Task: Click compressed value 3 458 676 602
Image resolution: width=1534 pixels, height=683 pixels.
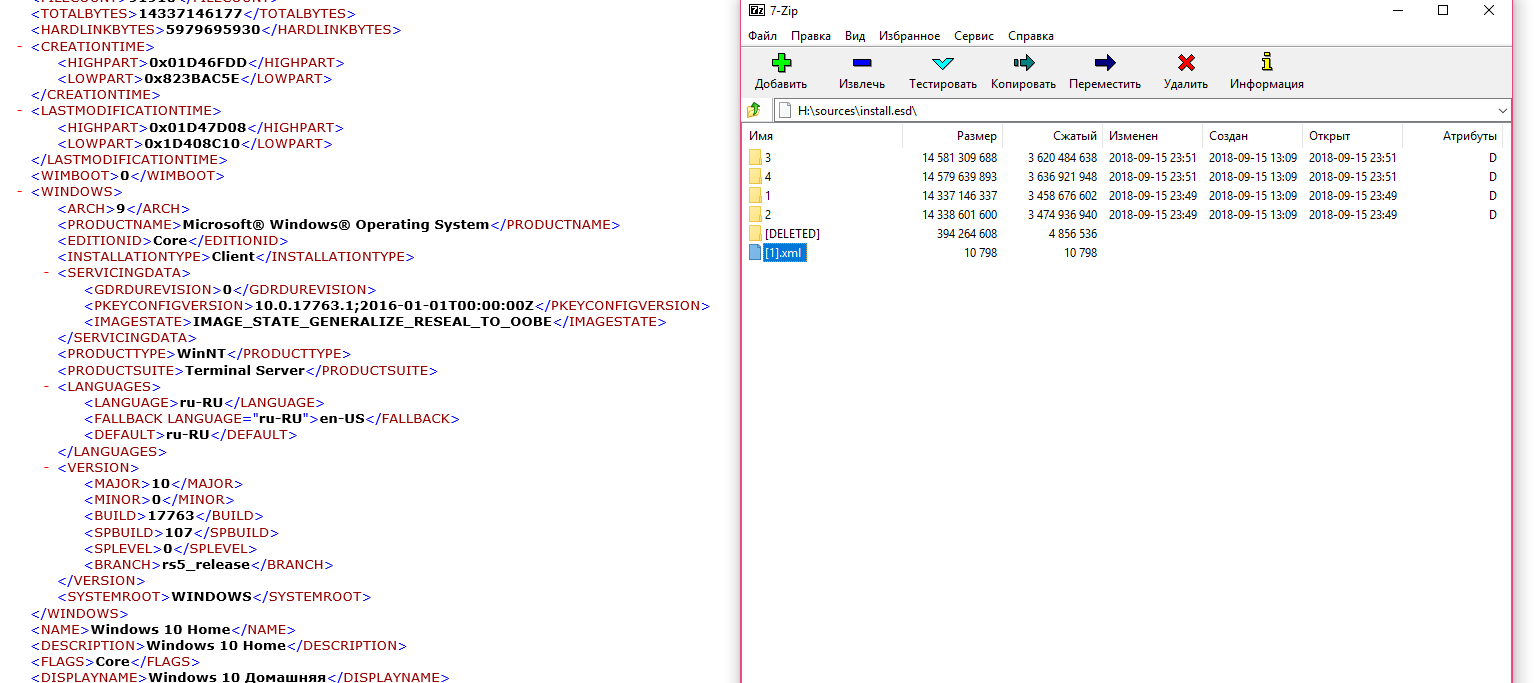Action: (x=1062, y=196)
